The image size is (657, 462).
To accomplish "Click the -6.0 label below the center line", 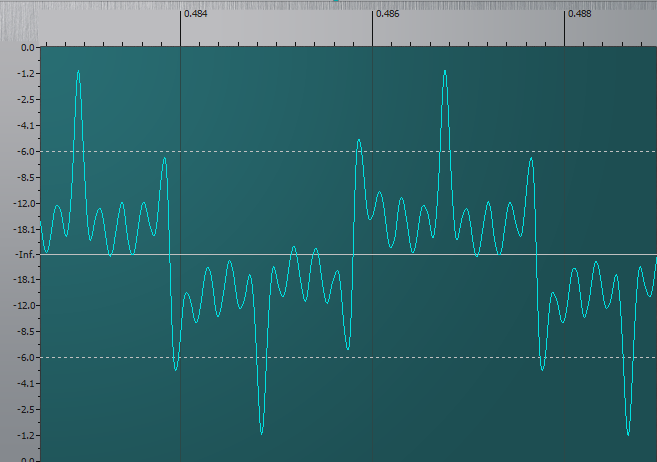I will pos(27,357).
